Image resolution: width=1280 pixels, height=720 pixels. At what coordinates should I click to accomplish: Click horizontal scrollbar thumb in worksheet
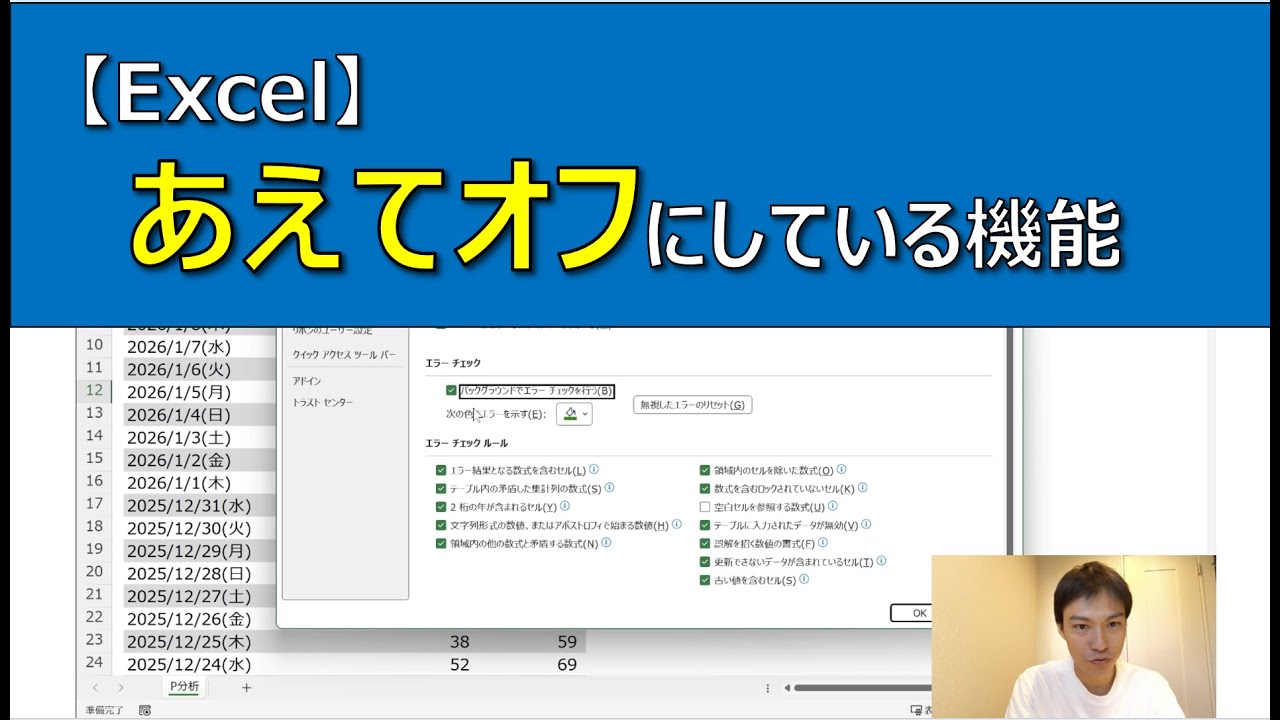[x=862, y=687]
